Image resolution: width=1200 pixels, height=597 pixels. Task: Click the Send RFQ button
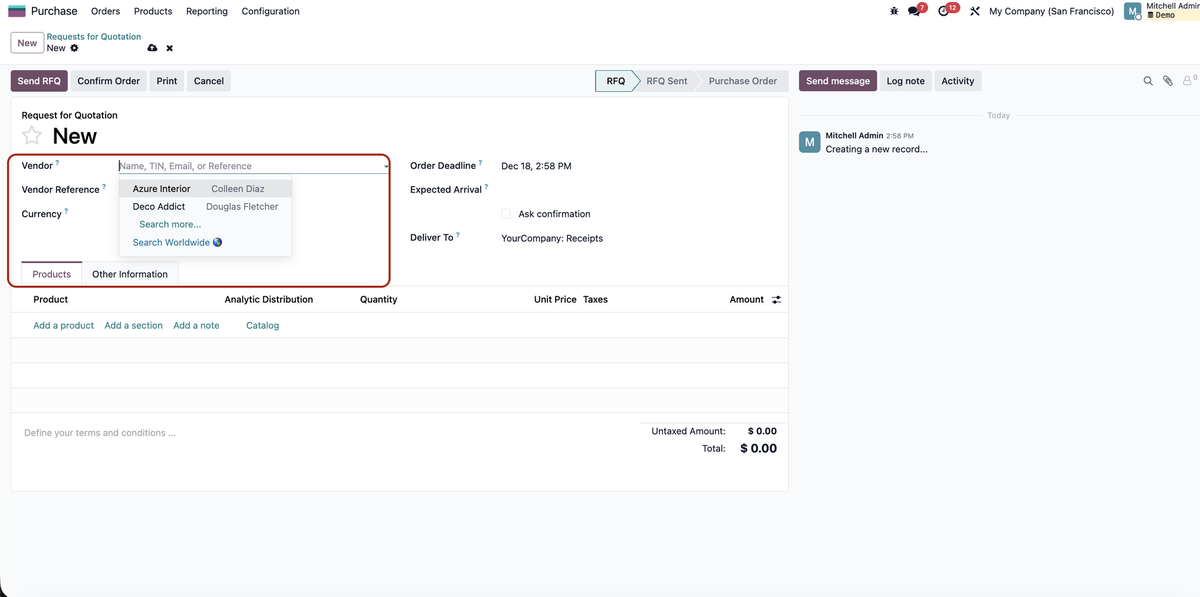point(38,80)
